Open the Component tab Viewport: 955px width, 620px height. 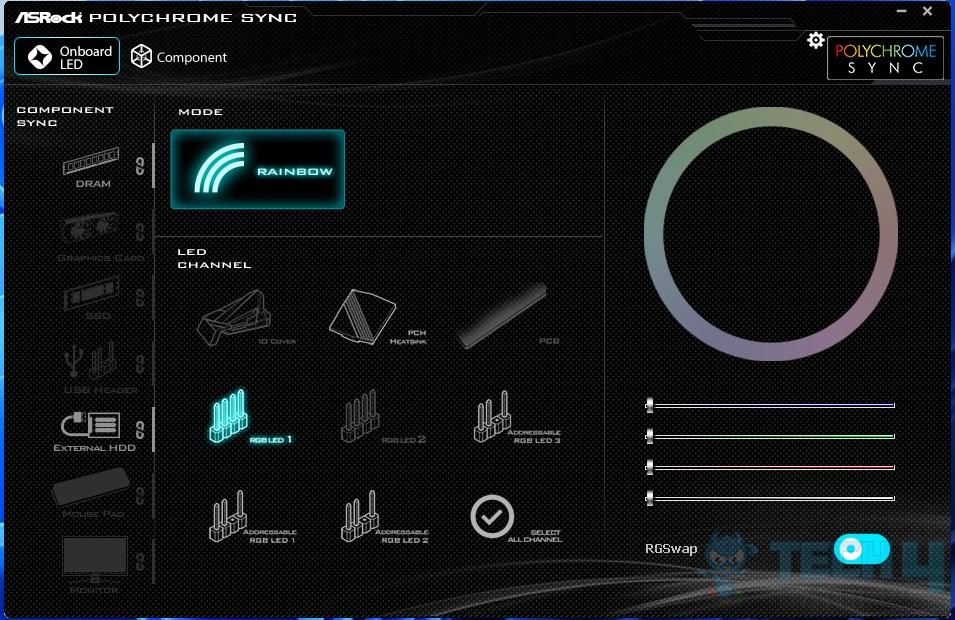[178, 57]
